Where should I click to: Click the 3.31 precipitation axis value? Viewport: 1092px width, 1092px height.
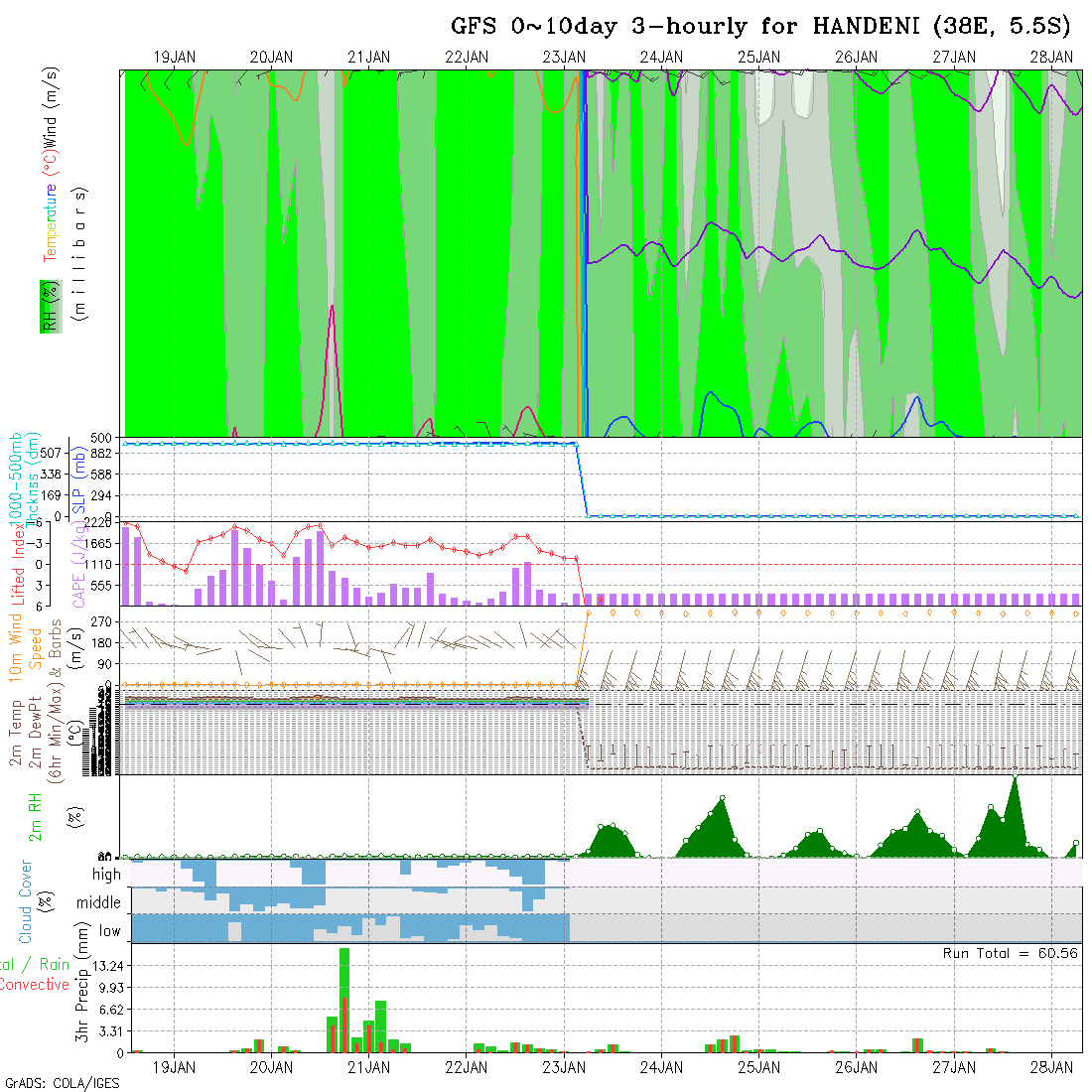click(111, 1031)
